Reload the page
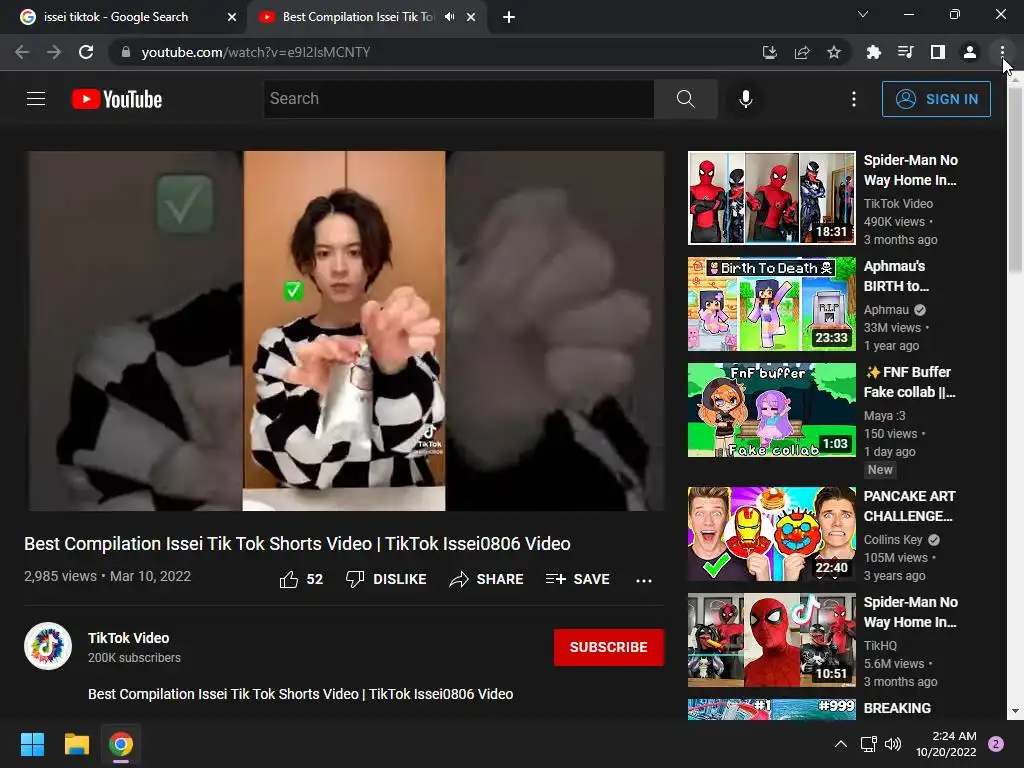 tap(86, 52)
